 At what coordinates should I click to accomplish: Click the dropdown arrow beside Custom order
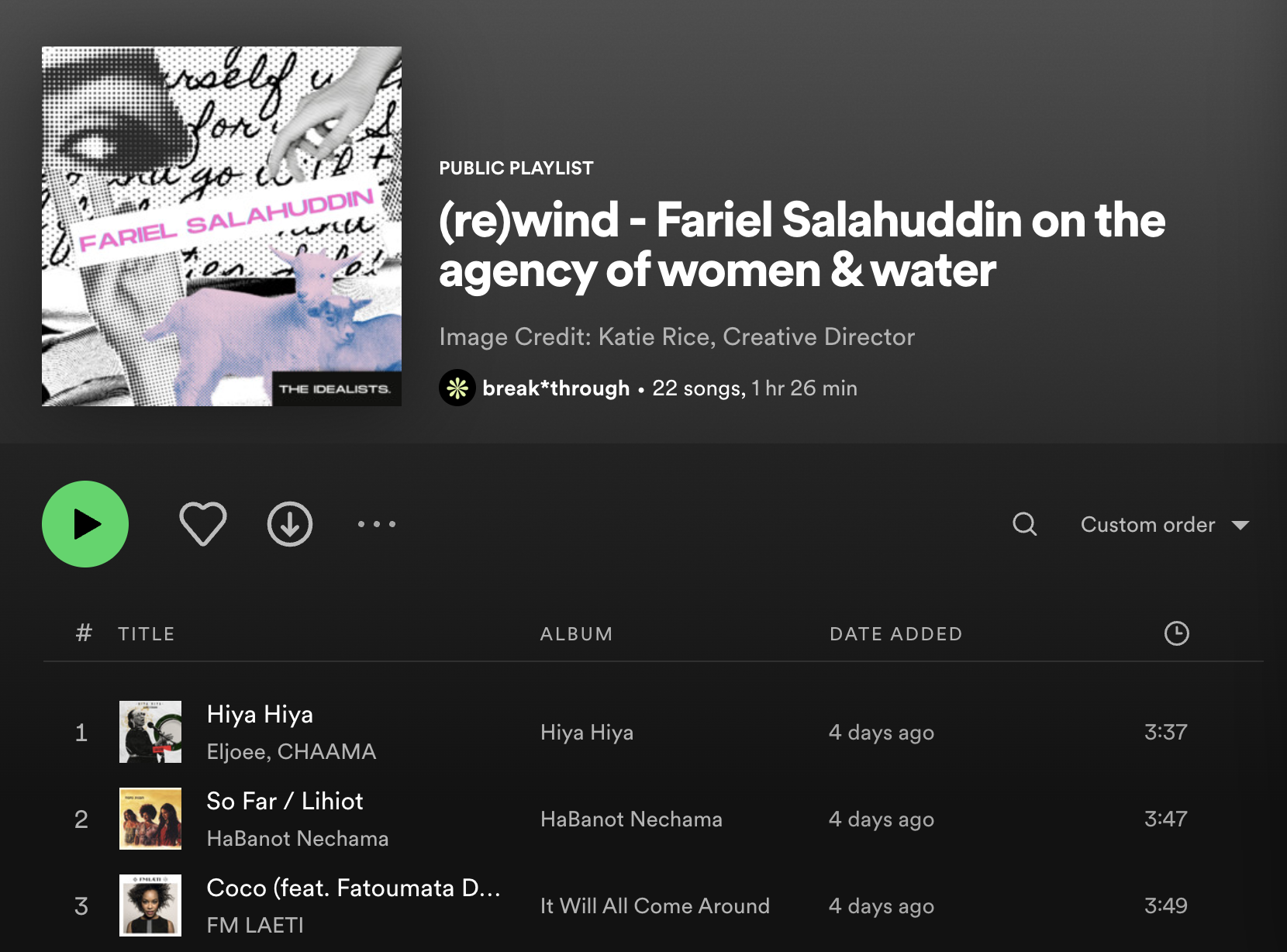1240,526
